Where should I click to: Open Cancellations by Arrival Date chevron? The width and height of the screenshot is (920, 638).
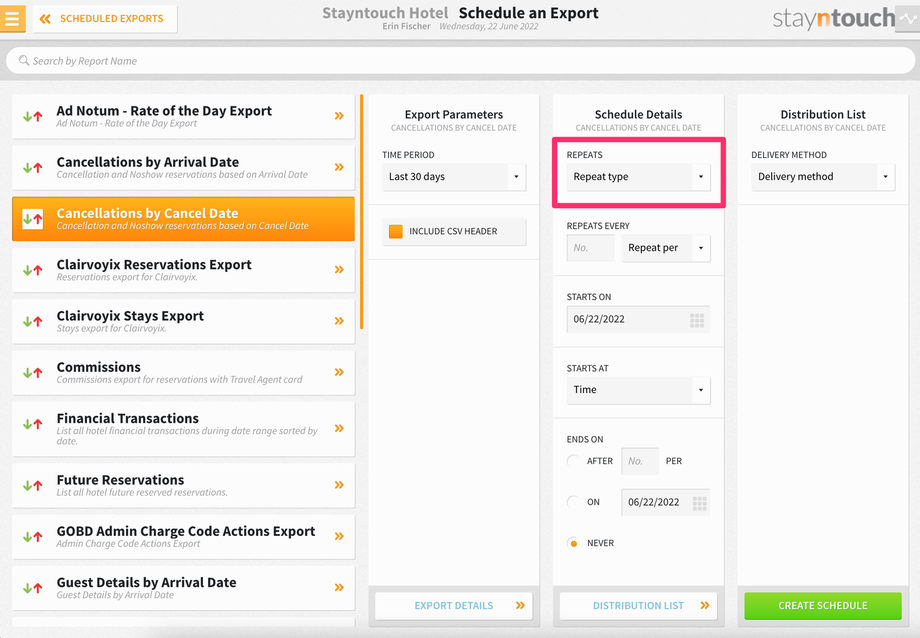[339, 167]
